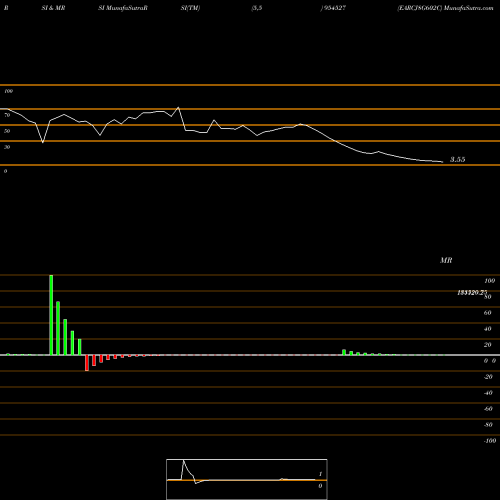This screenshot has width=500, height=500.
Task: Click the '1' label in the mini chart
Action: 320,474
